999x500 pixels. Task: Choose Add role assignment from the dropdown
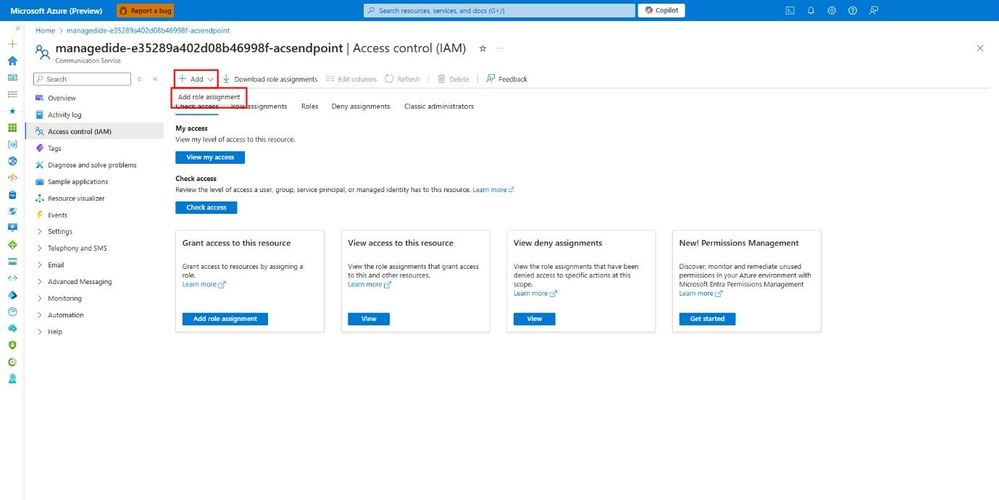209,97
